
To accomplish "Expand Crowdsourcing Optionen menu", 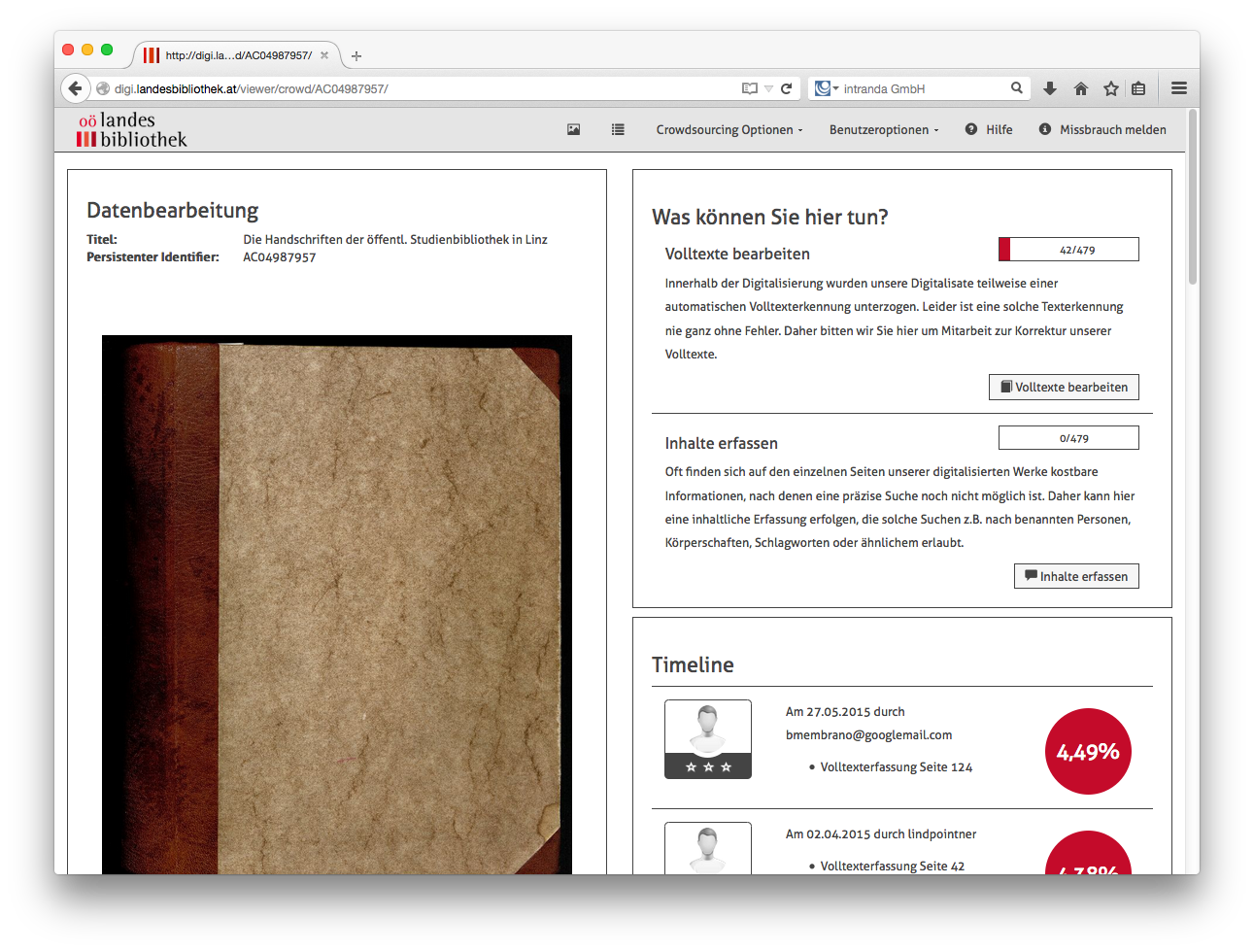I will point(729,130).
